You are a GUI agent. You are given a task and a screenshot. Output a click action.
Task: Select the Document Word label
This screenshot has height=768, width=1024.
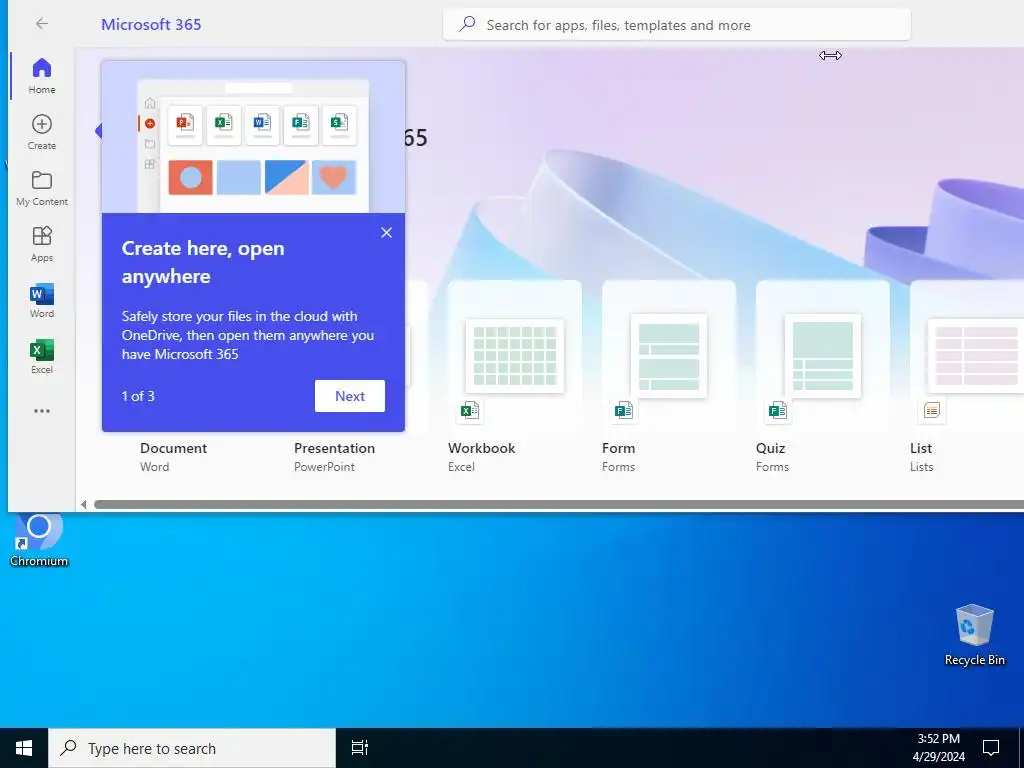click(x=173, y=456)
